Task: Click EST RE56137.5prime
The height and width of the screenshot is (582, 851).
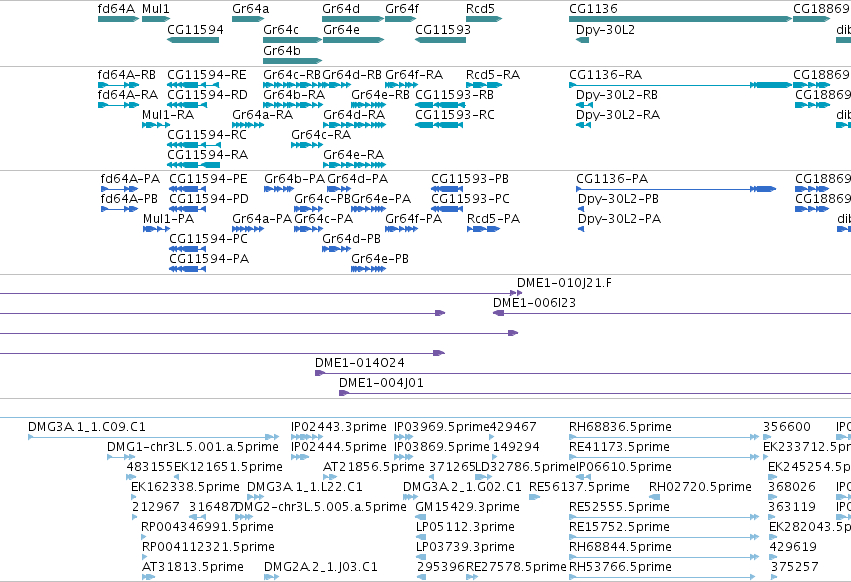Action: pos(579,488)
